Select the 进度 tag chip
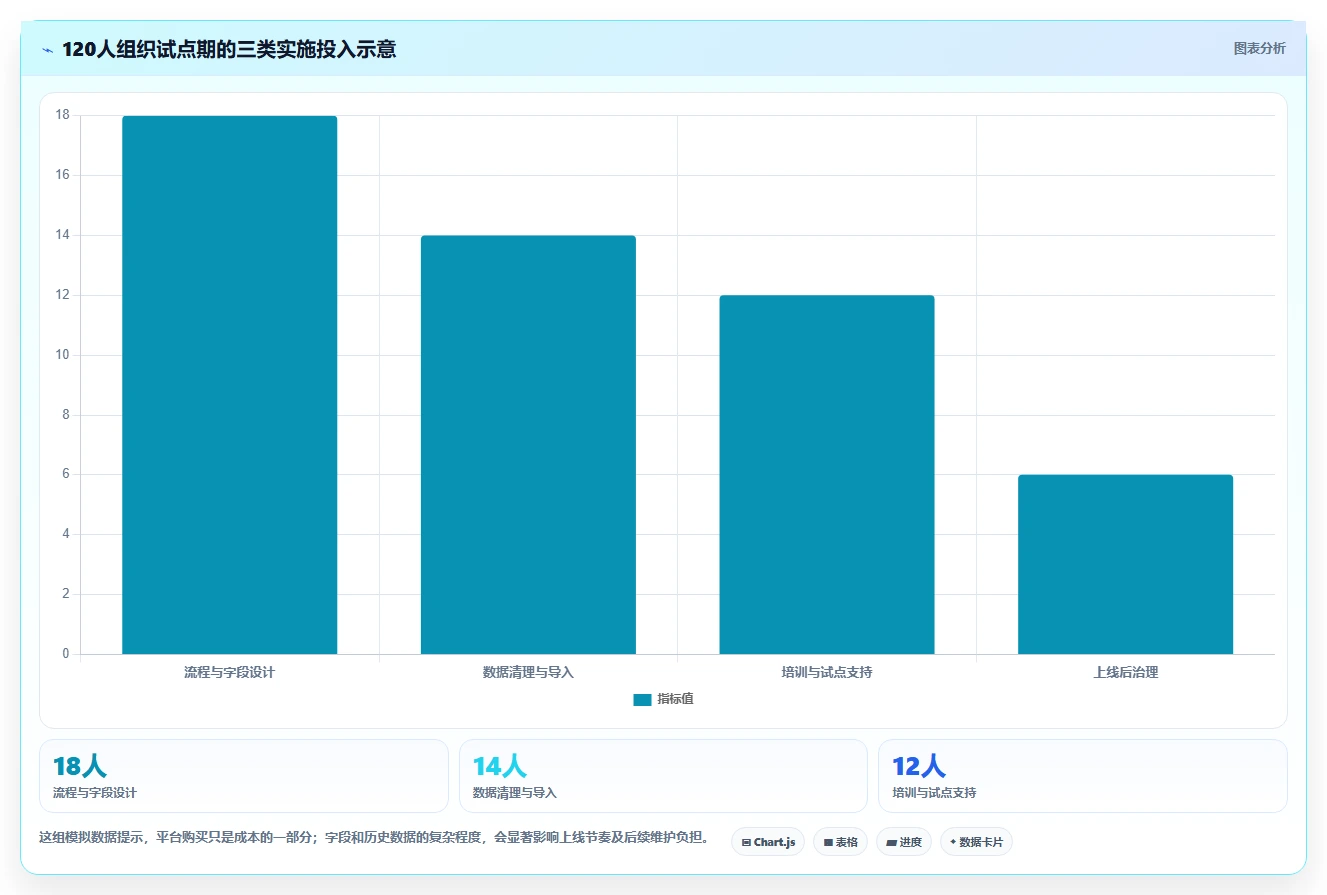Viewport: 1327px width, 895px height. tap(904, 842)
